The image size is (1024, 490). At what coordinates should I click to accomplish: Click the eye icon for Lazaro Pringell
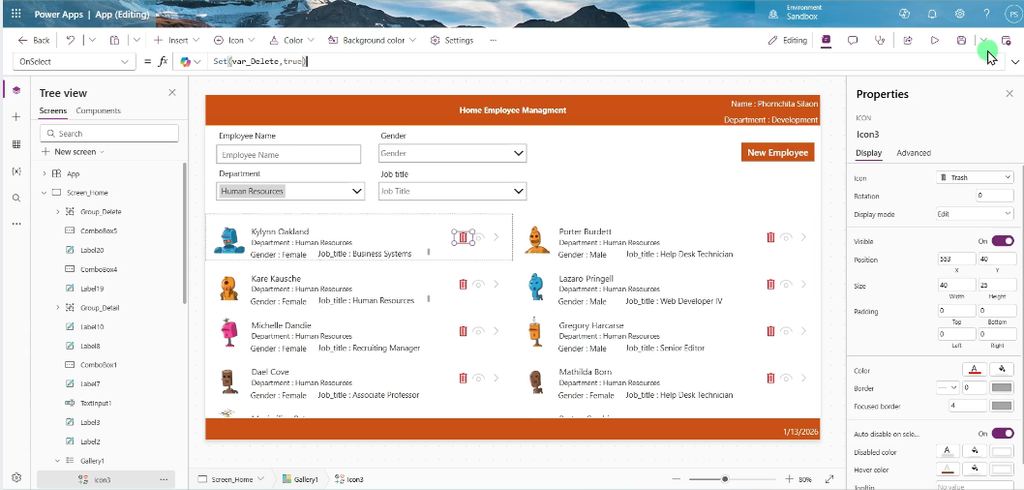(786, 284)
